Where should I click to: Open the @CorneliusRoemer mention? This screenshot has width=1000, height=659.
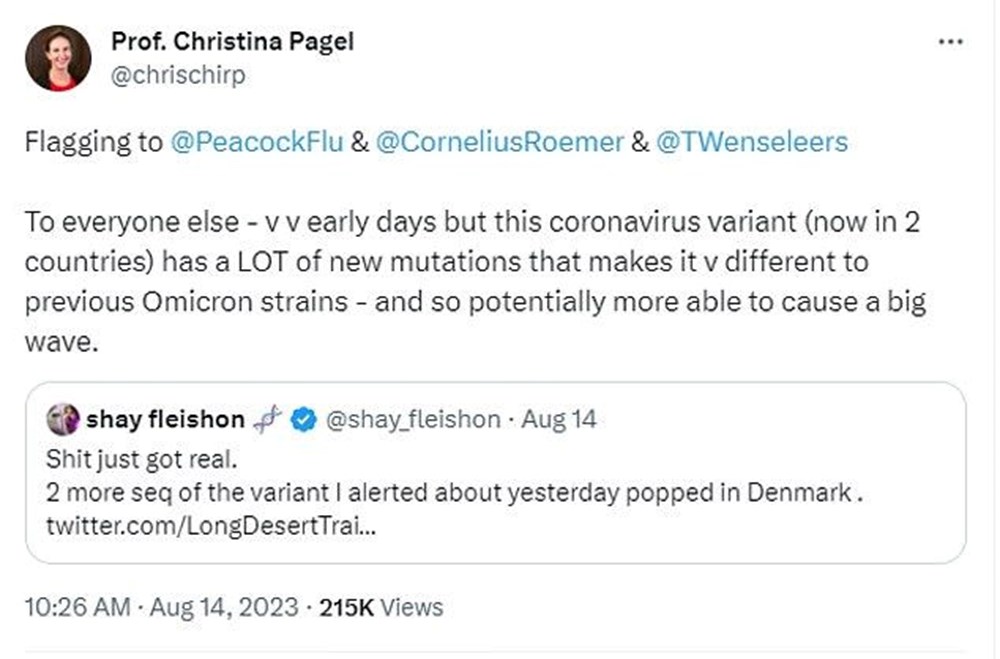[499, 142]
